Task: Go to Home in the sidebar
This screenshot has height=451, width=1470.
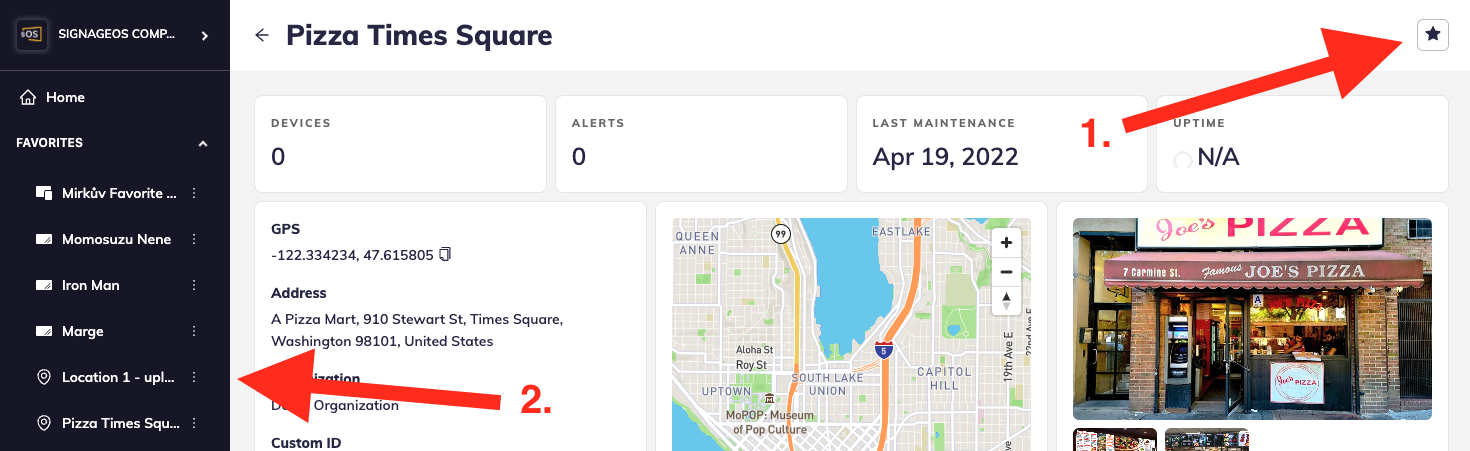Action: pyautogui.click(x=65, y=97)
